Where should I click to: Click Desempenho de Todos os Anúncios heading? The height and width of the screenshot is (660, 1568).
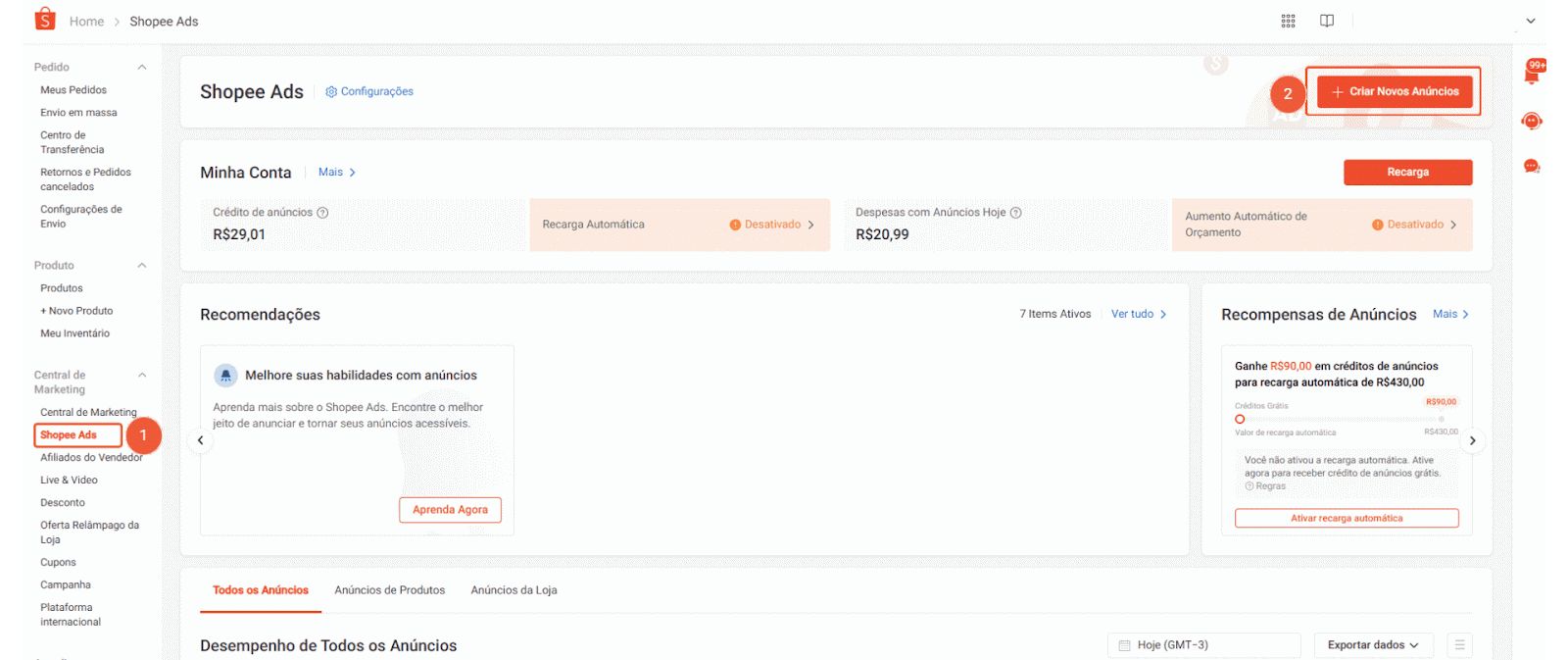(328, 645)
